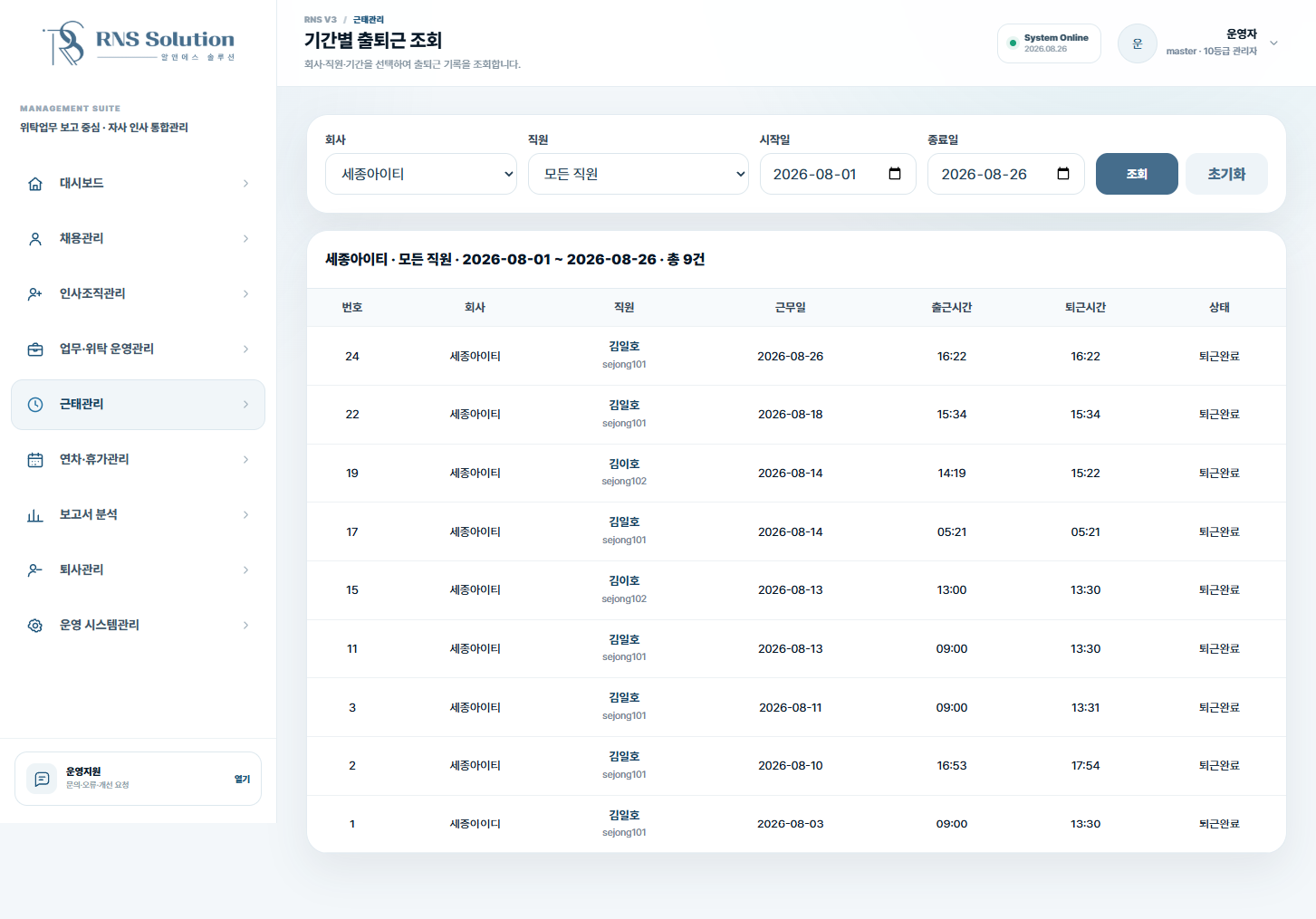This screenshot has width=1316, height=919.
Task: Click 퇴근시간 17:54 in row 2
Action: point(1085,766)
